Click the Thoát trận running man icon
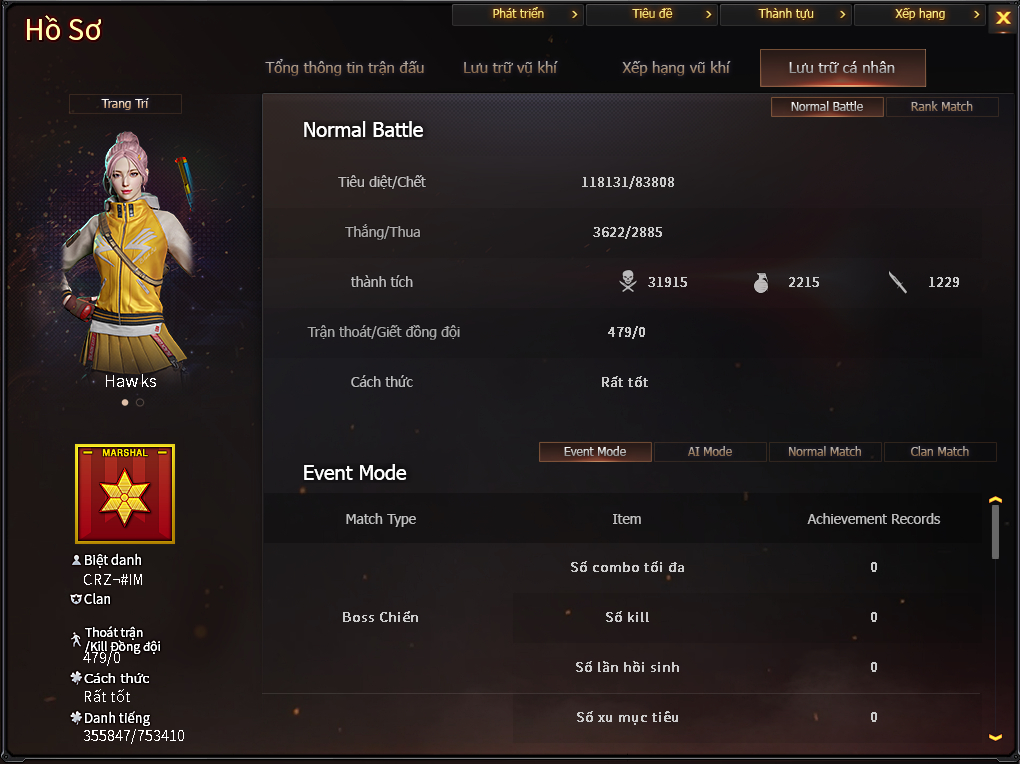Screen dimensions: 1020x764 76,639
